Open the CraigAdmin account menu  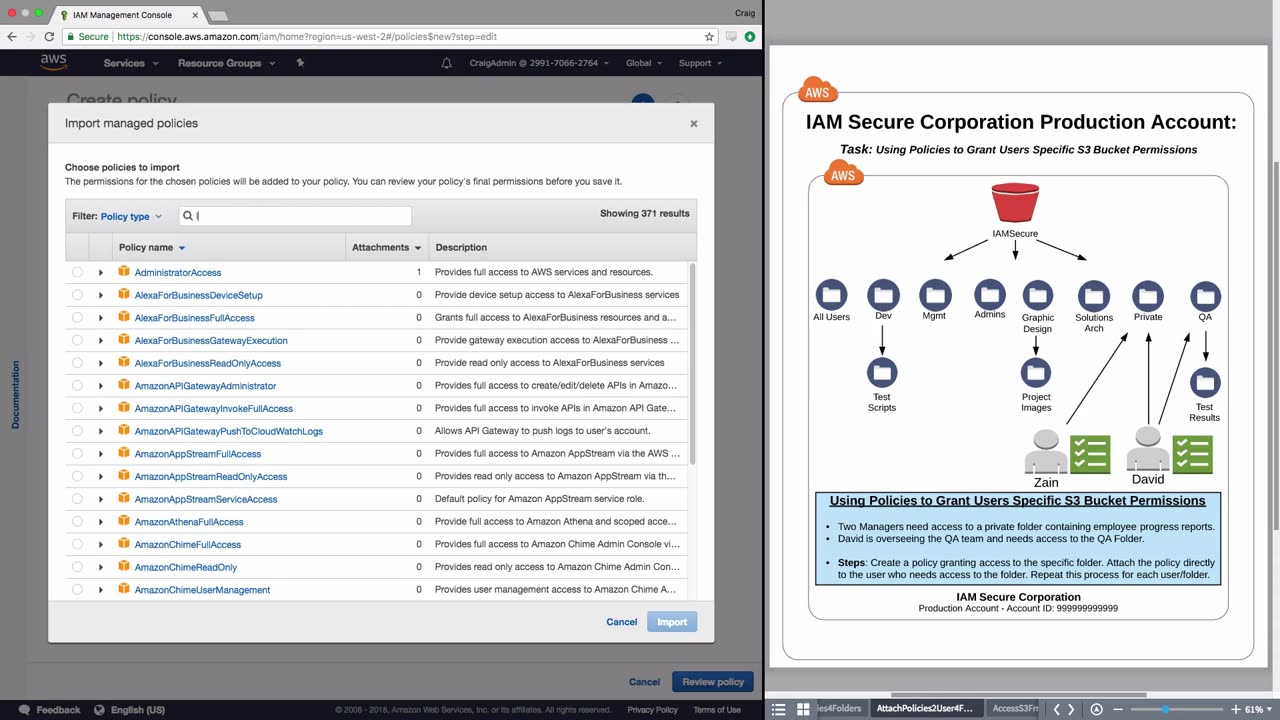540,63
